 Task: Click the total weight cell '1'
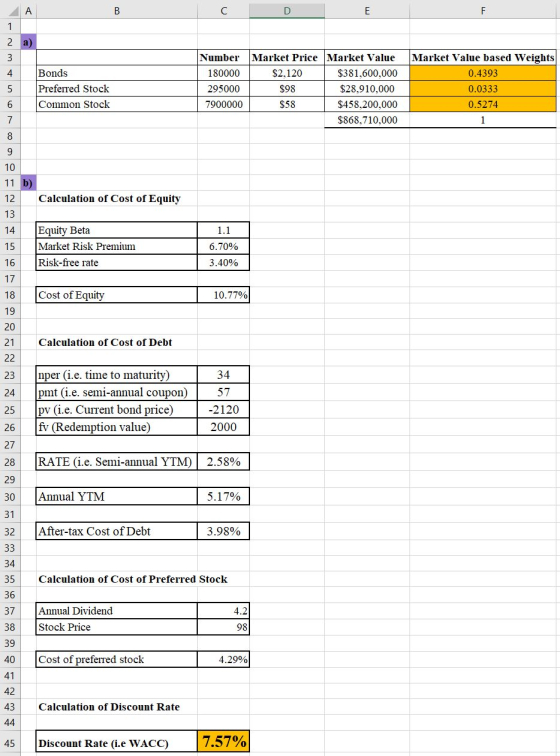pos(483,120)
